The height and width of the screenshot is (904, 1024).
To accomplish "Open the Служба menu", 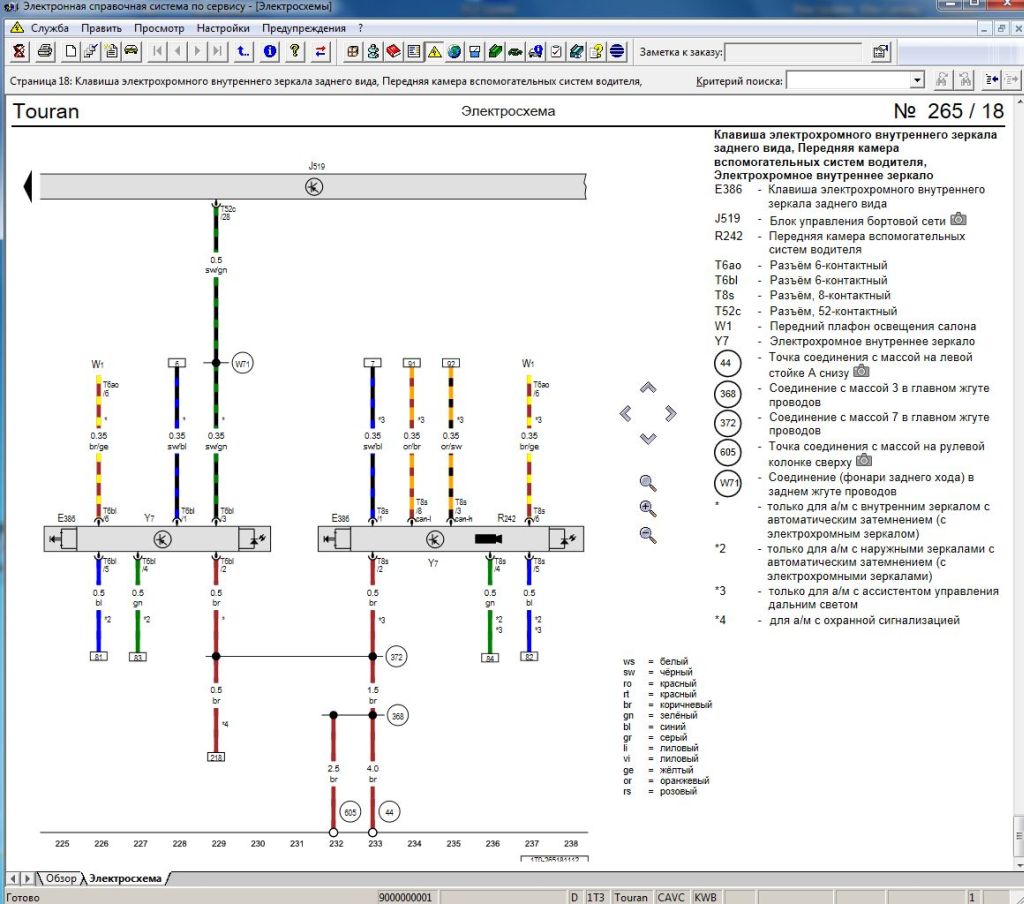I will 50,28.
